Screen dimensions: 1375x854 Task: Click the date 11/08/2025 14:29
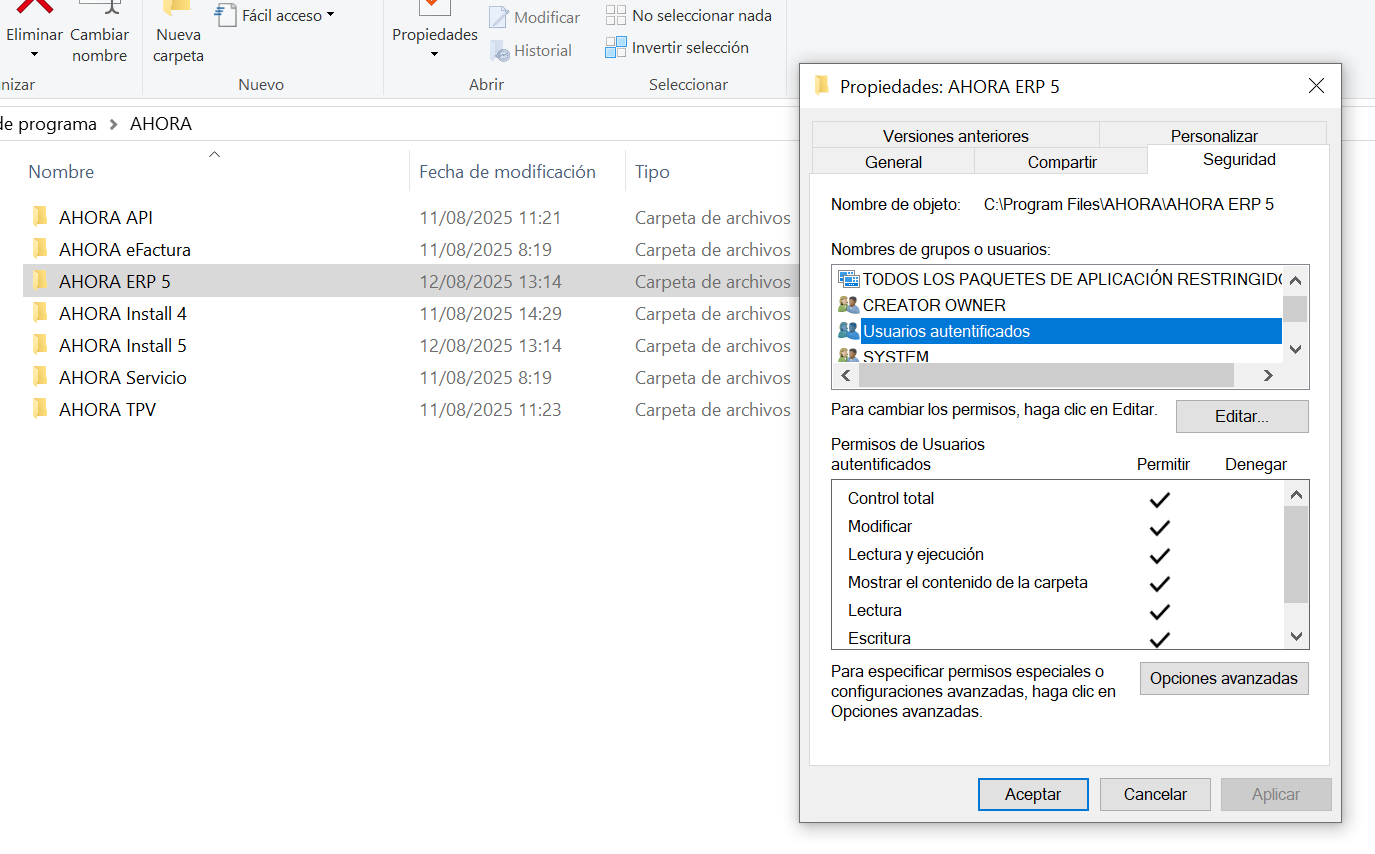490,314
